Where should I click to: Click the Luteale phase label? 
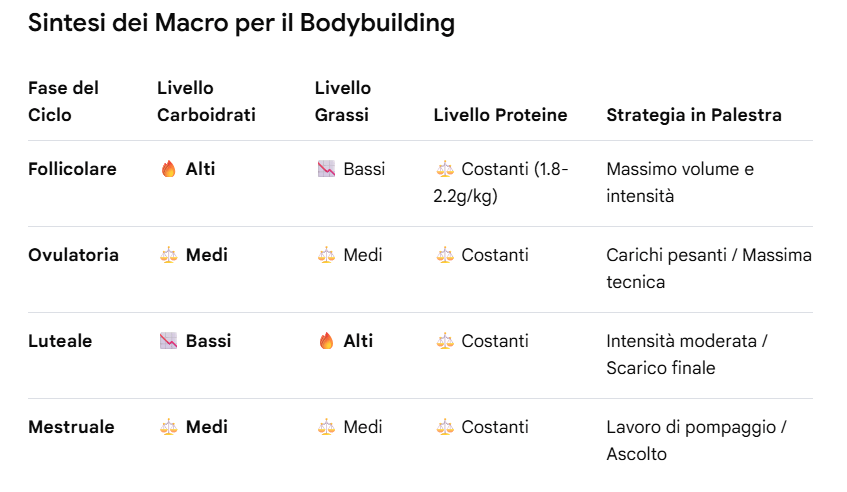click(60, 341)
